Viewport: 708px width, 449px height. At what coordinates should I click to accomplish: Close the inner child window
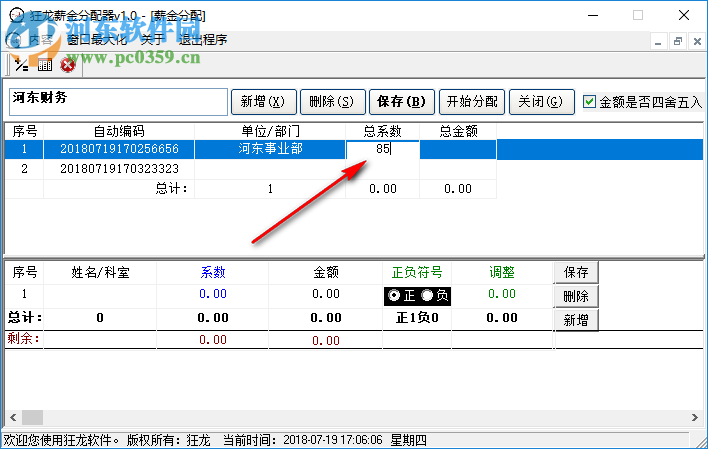click(697, 42)
